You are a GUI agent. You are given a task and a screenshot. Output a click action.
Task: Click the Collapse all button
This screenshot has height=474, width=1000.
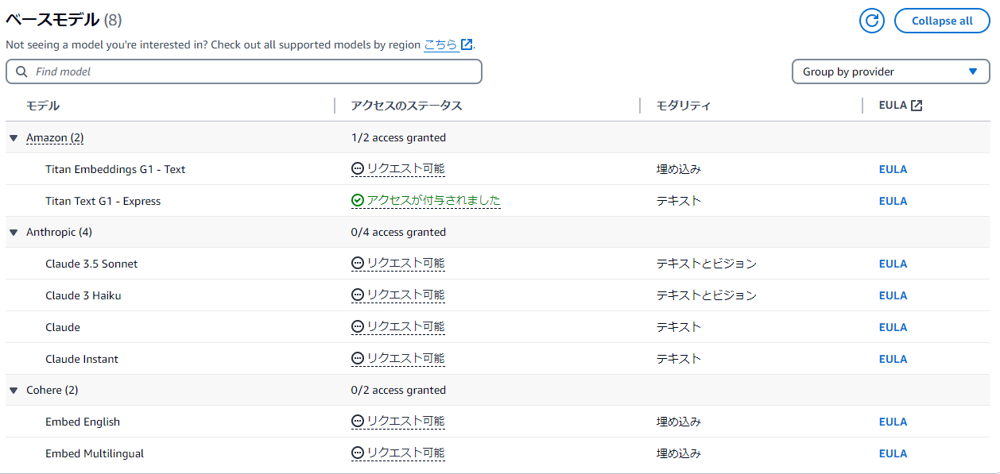tap(942, 20)
